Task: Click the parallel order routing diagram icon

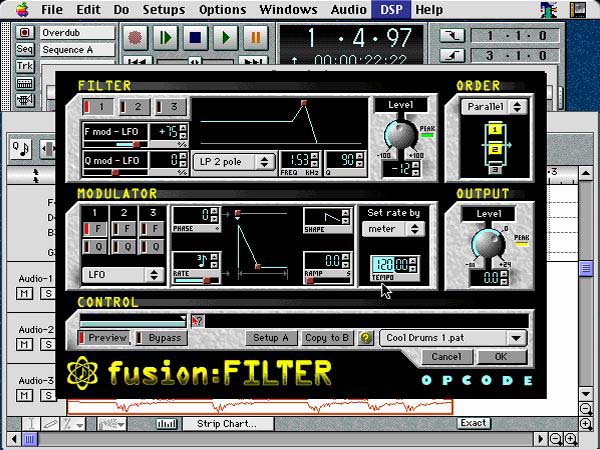Action: (x=492, y=142)
